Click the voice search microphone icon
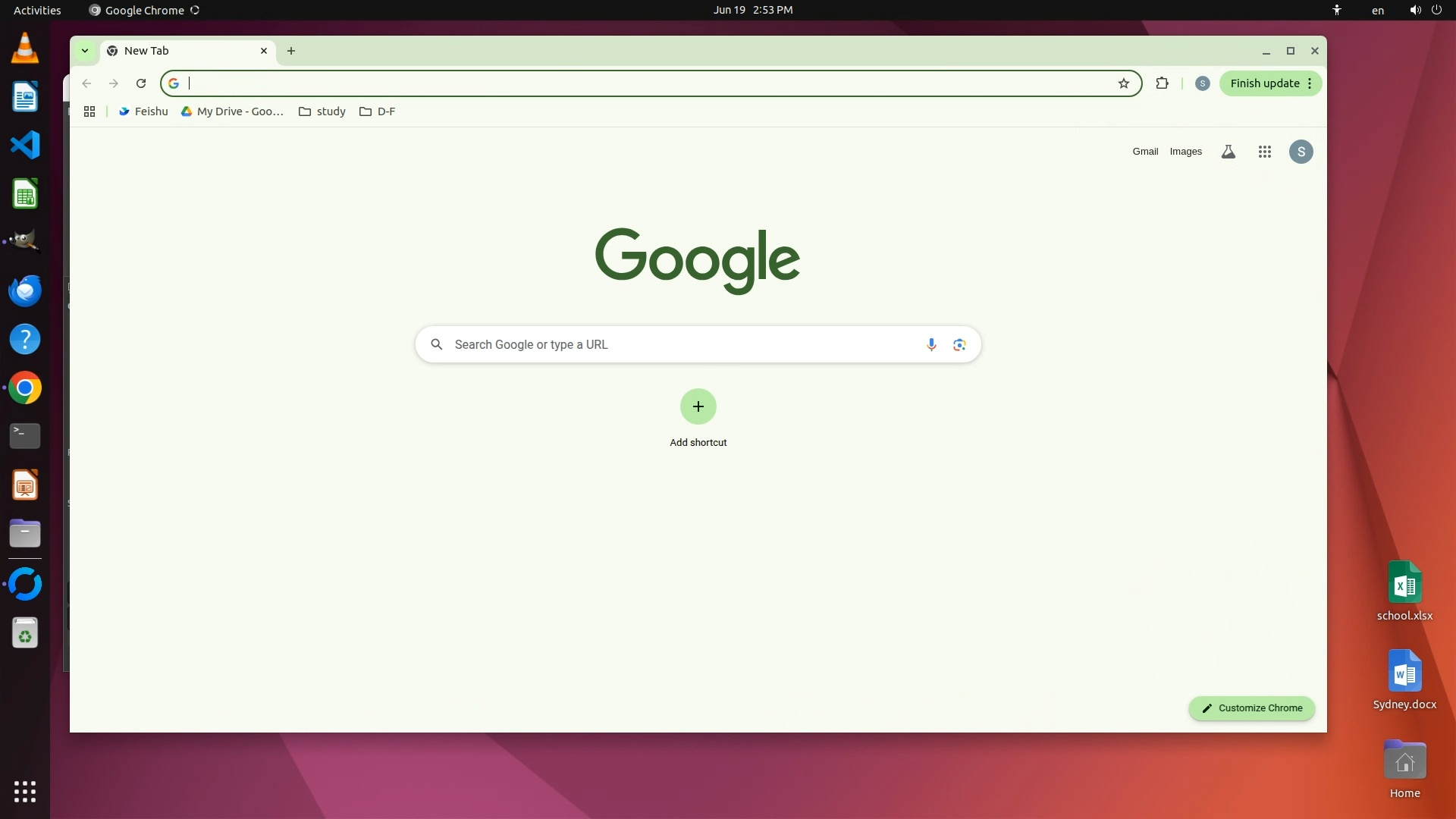The image size is (1456, 819). pyautogui.click(x=931, y=344)
